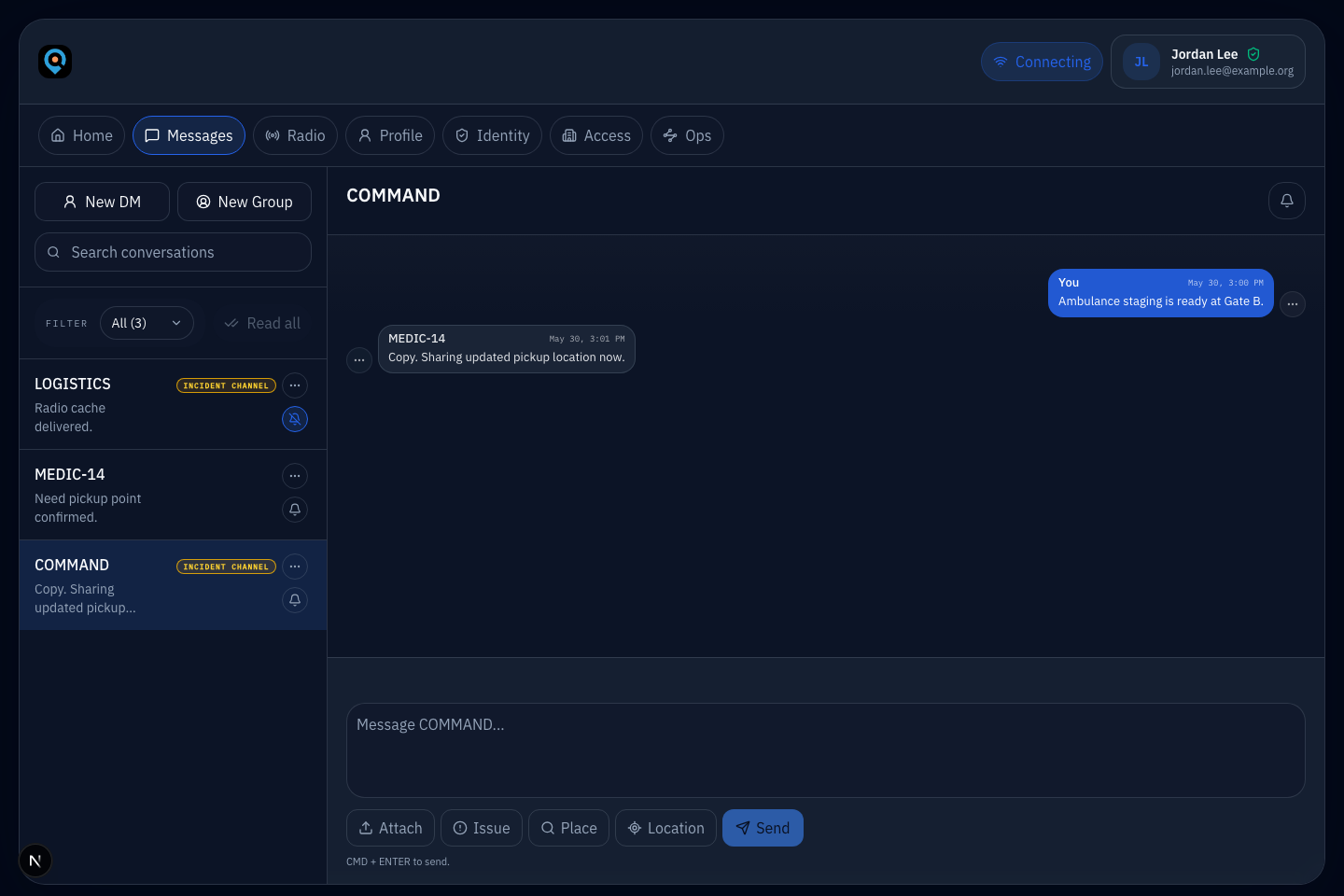
Task: Click the INCIDENT CHANNEL badge on COMMAND
Action: (226, 567)
